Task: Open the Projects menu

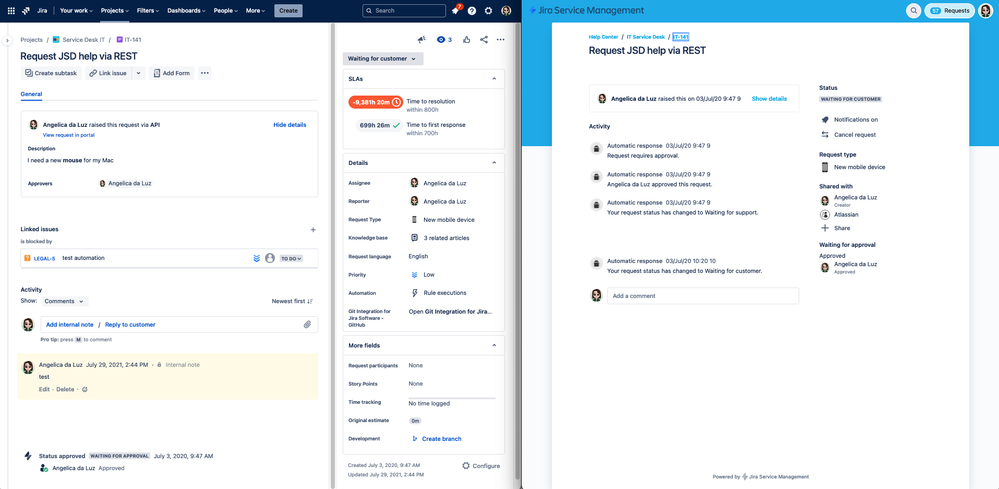Action: coord(115,11)
